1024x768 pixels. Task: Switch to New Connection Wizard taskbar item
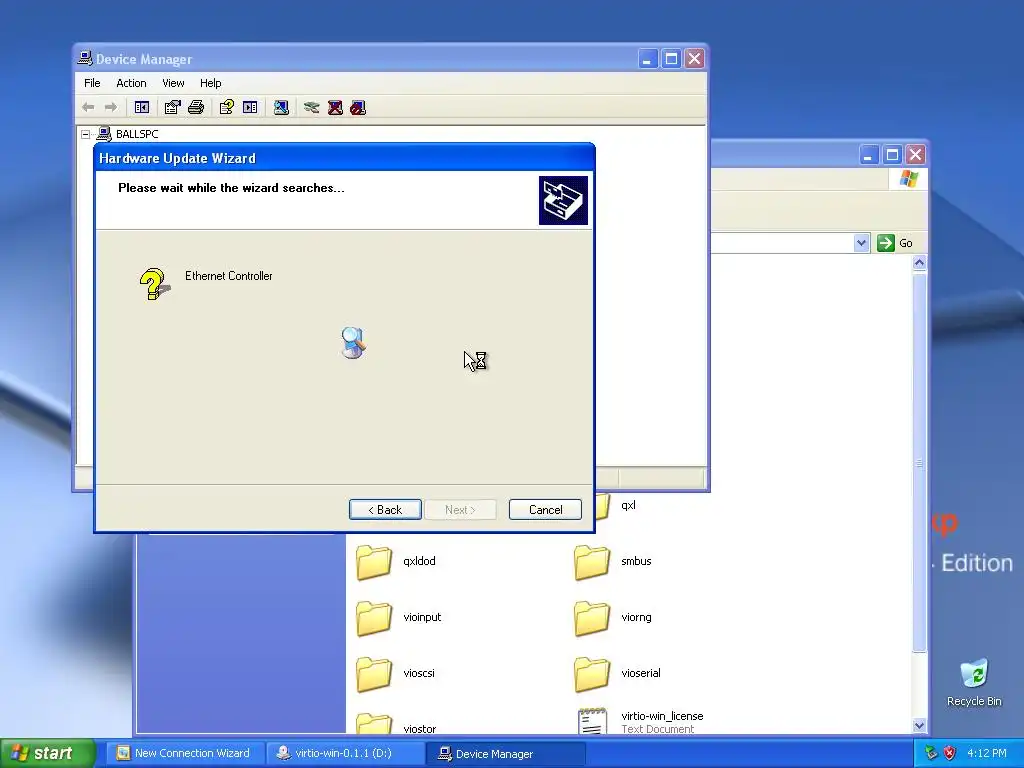185,753
